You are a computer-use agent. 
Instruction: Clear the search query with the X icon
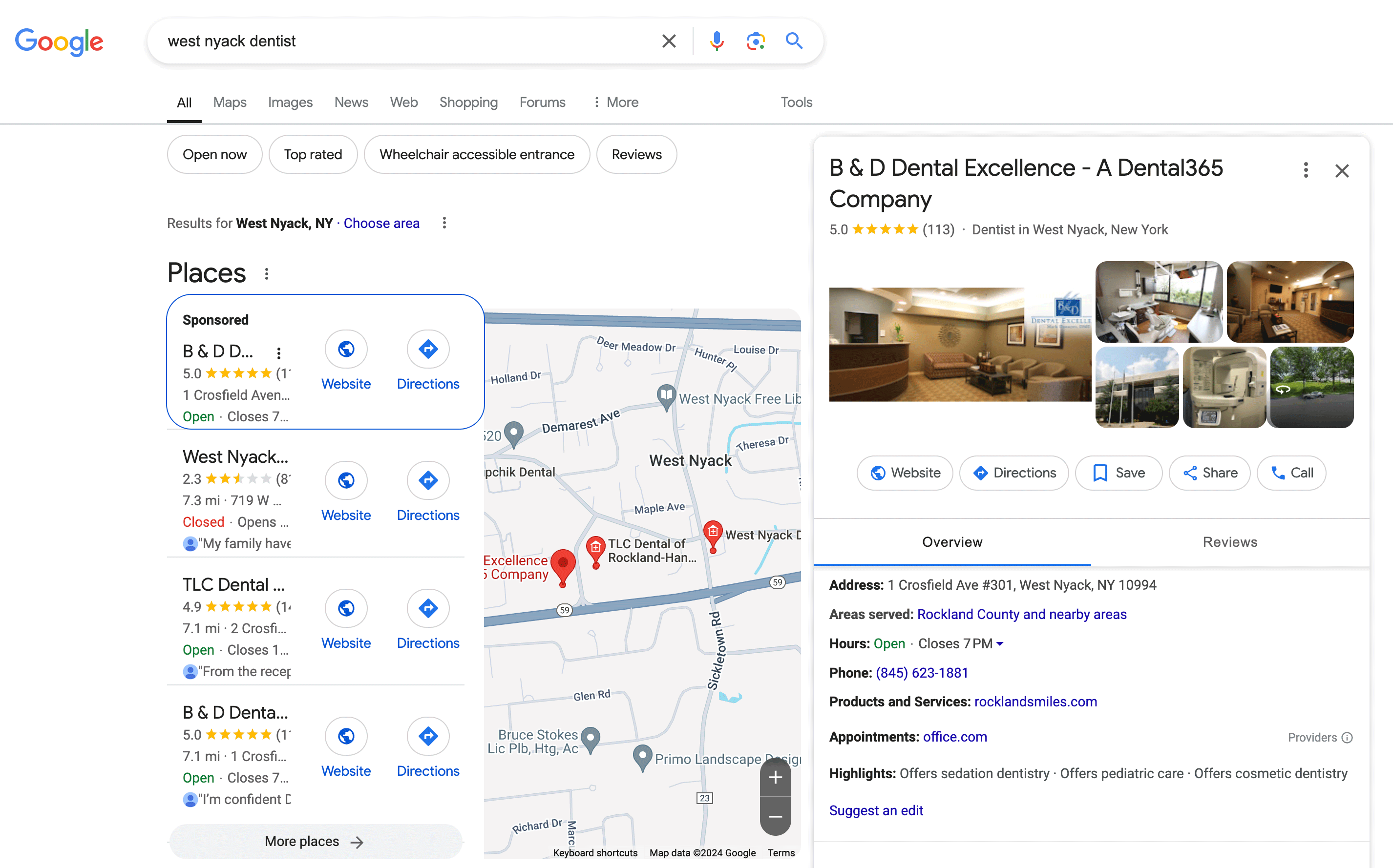(x=668, y=41)
